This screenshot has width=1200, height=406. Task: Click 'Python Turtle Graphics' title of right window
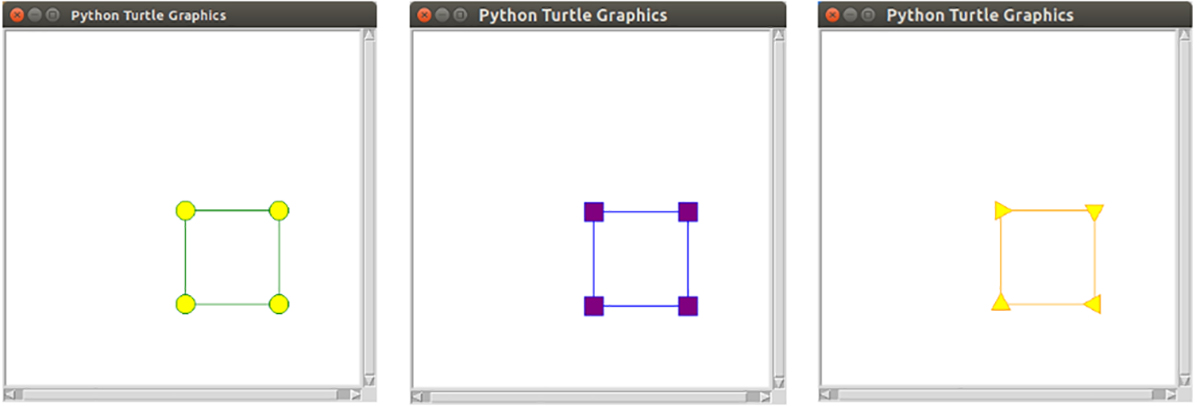pos(980,15)
